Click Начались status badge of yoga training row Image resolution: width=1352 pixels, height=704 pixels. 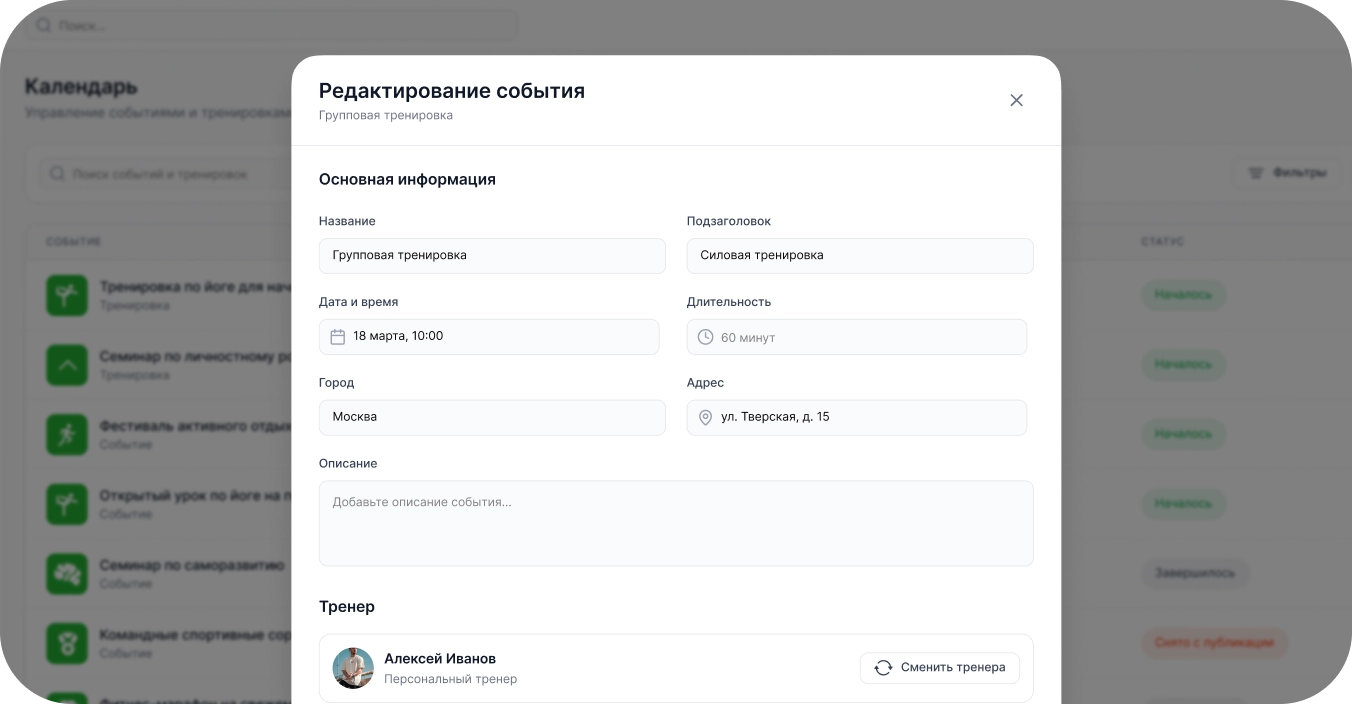tap(1183, 295)
